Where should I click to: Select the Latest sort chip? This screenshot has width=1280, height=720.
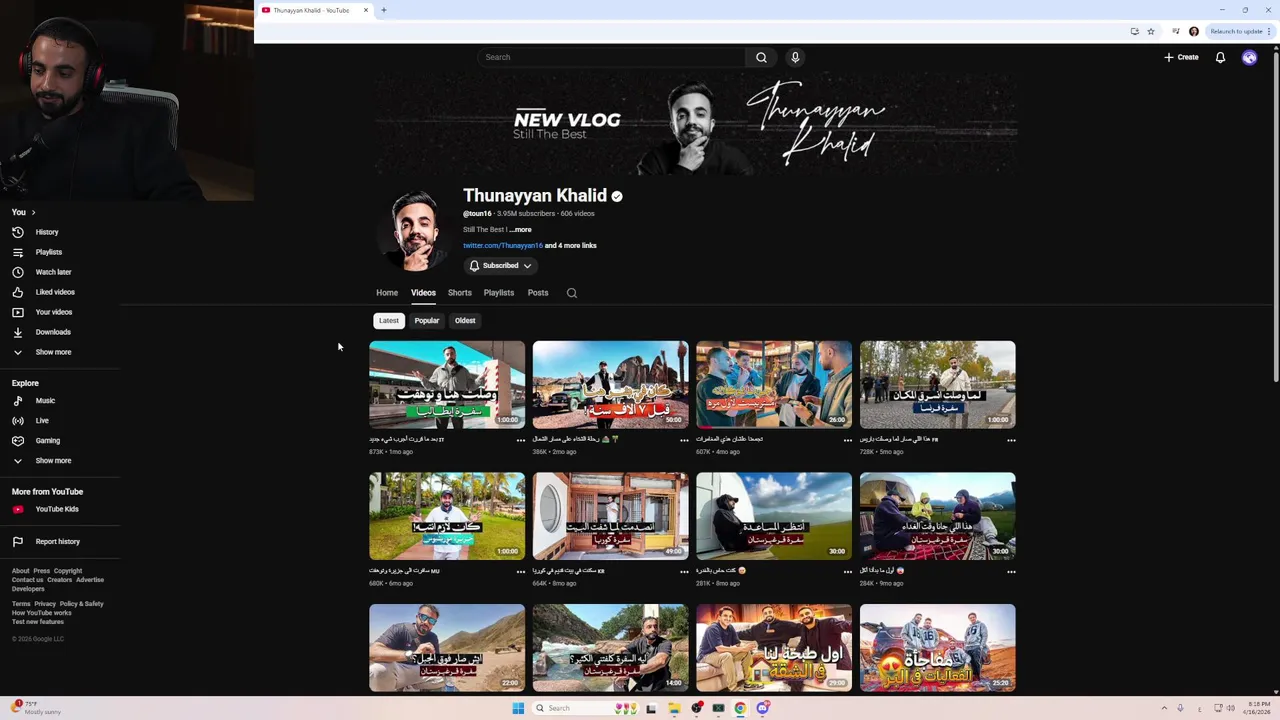[389, 321]
